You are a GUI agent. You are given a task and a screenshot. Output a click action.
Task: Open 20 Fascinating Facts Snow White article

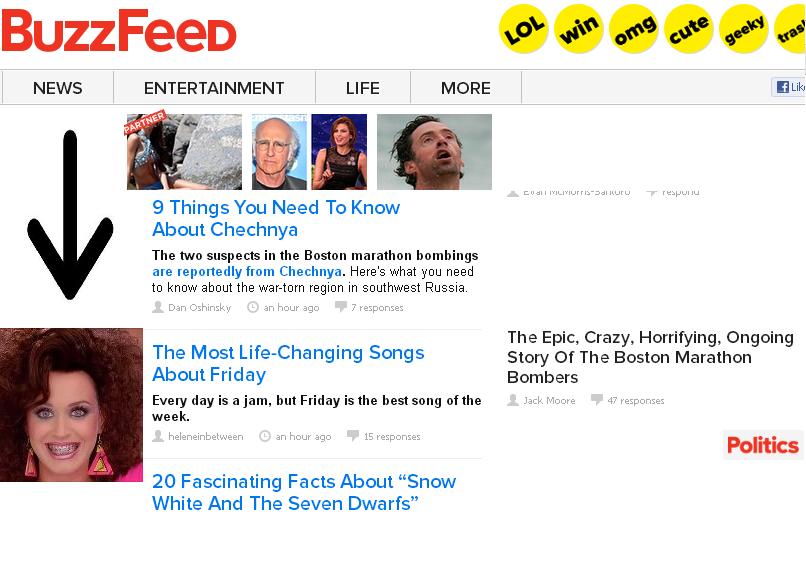[304, 492]
